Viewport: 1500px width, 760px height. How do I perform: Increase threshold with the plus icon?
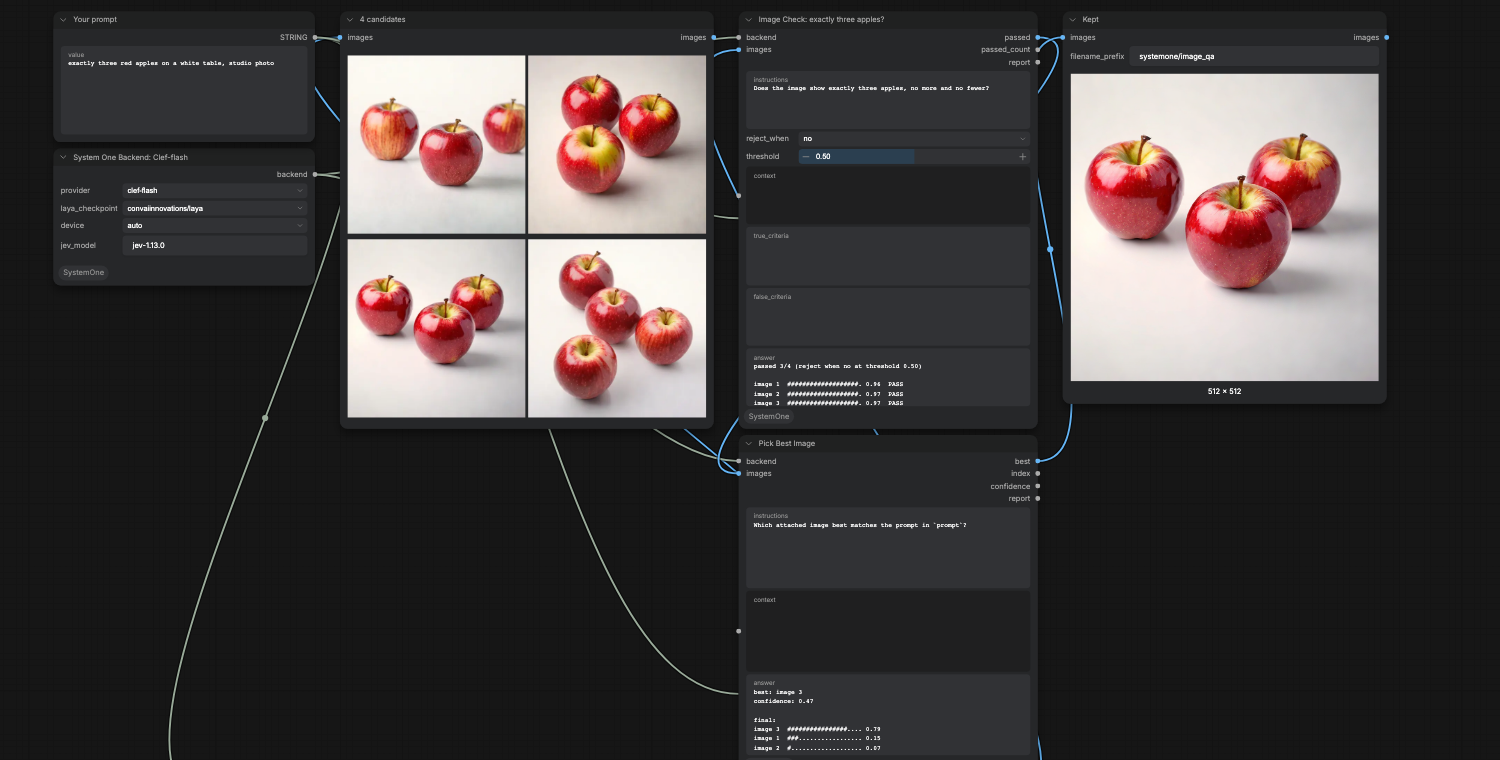[x=1022, y=157]
